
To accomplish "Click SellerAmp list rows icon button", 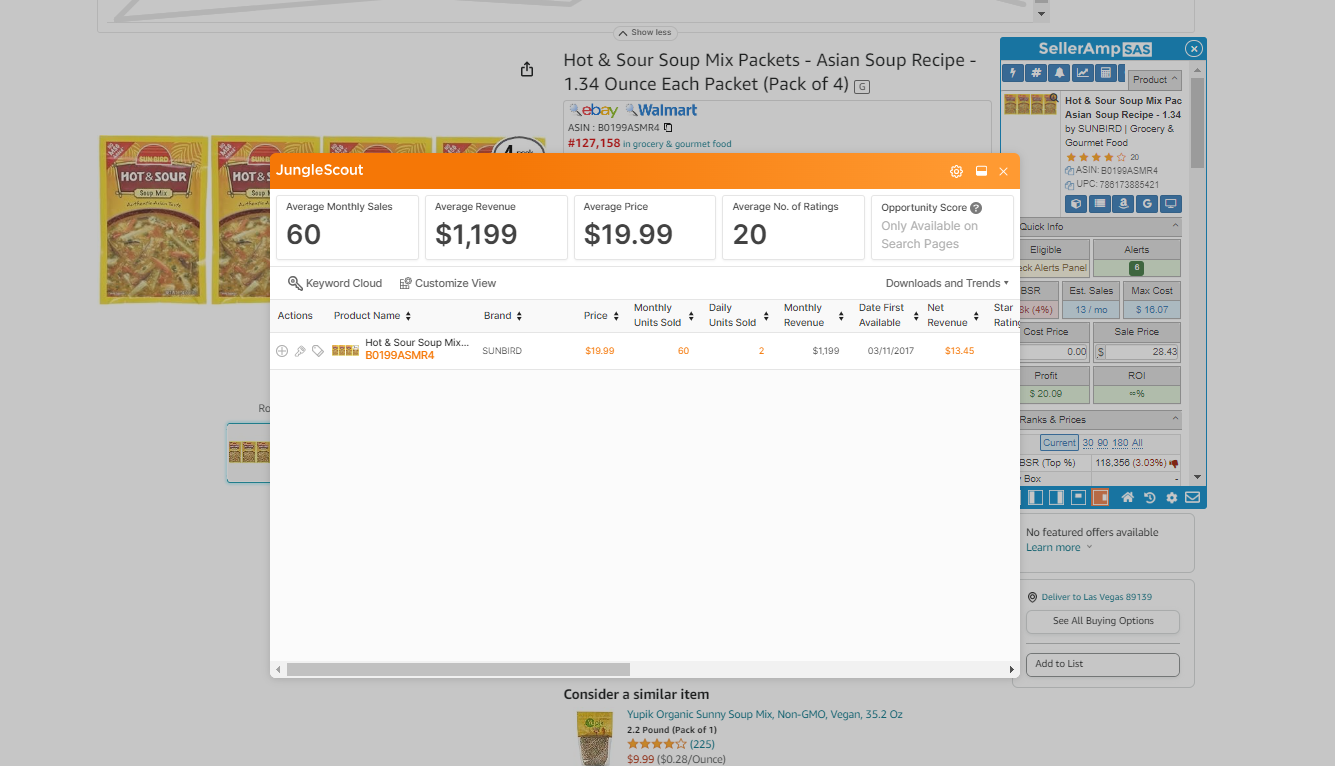I will [x=1100, y=204].
